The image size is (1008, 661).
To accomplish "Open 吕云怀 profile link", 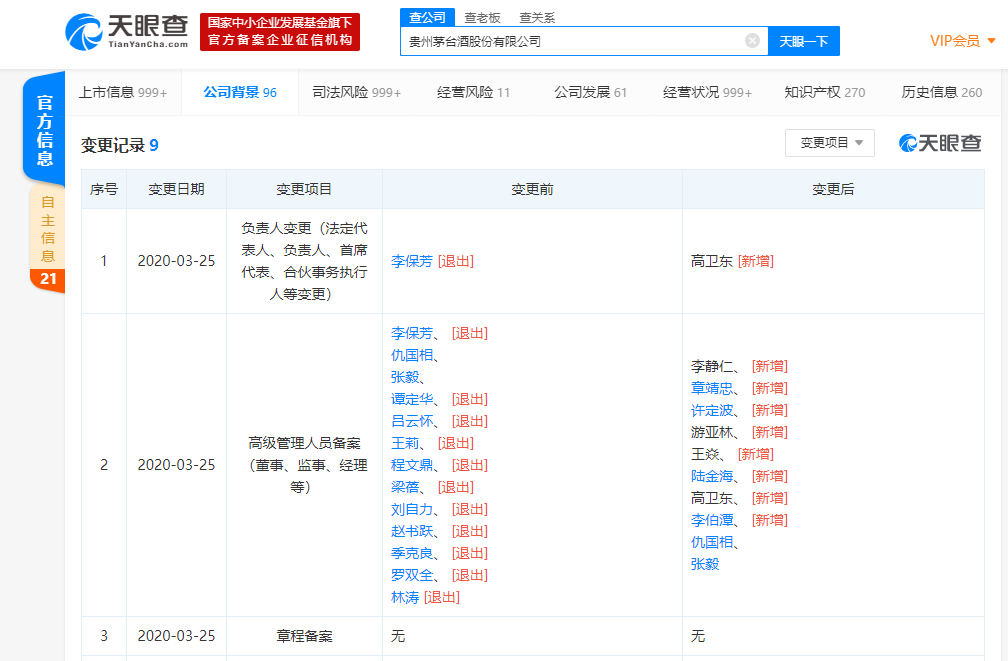I will point(411,421).
